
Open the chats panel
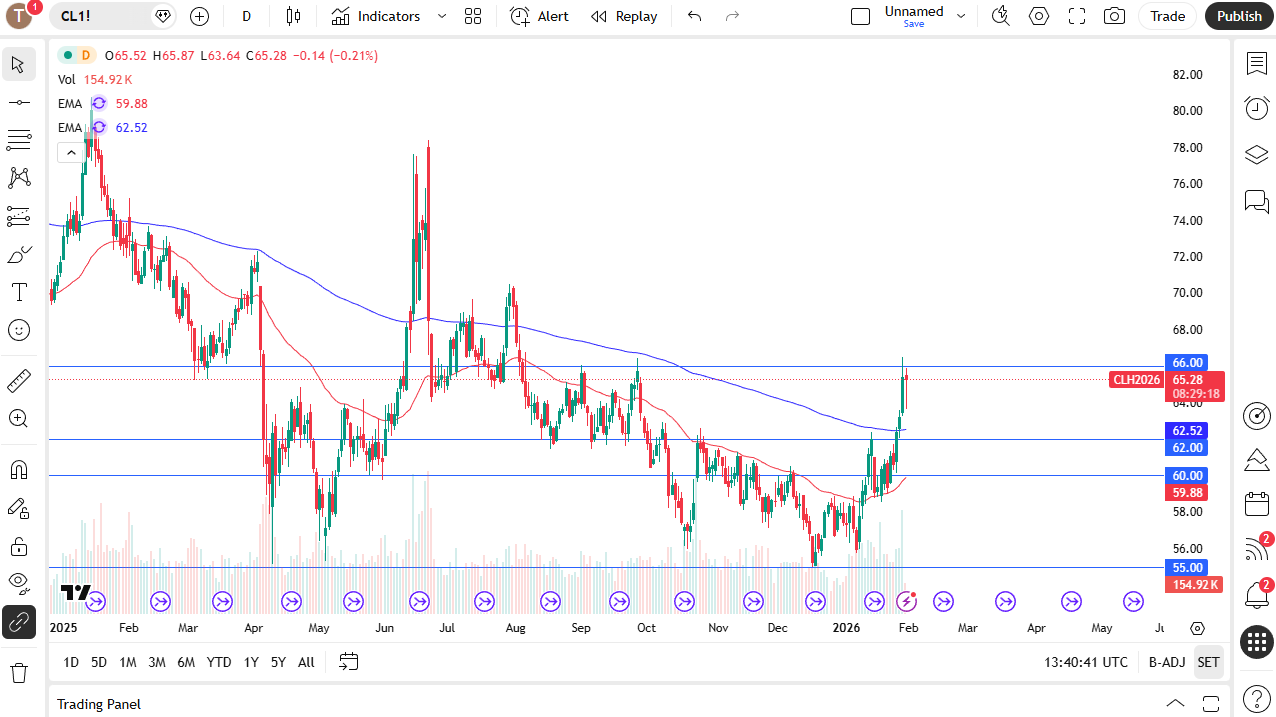(1257, 201)
